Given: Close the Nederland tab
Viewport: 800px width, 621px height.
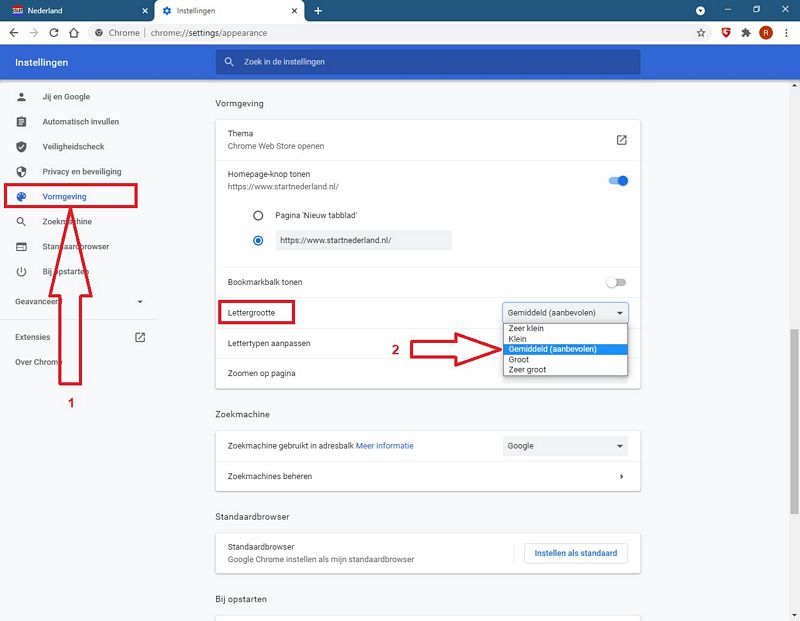Looking at the screenshot, I should [145, 11].
